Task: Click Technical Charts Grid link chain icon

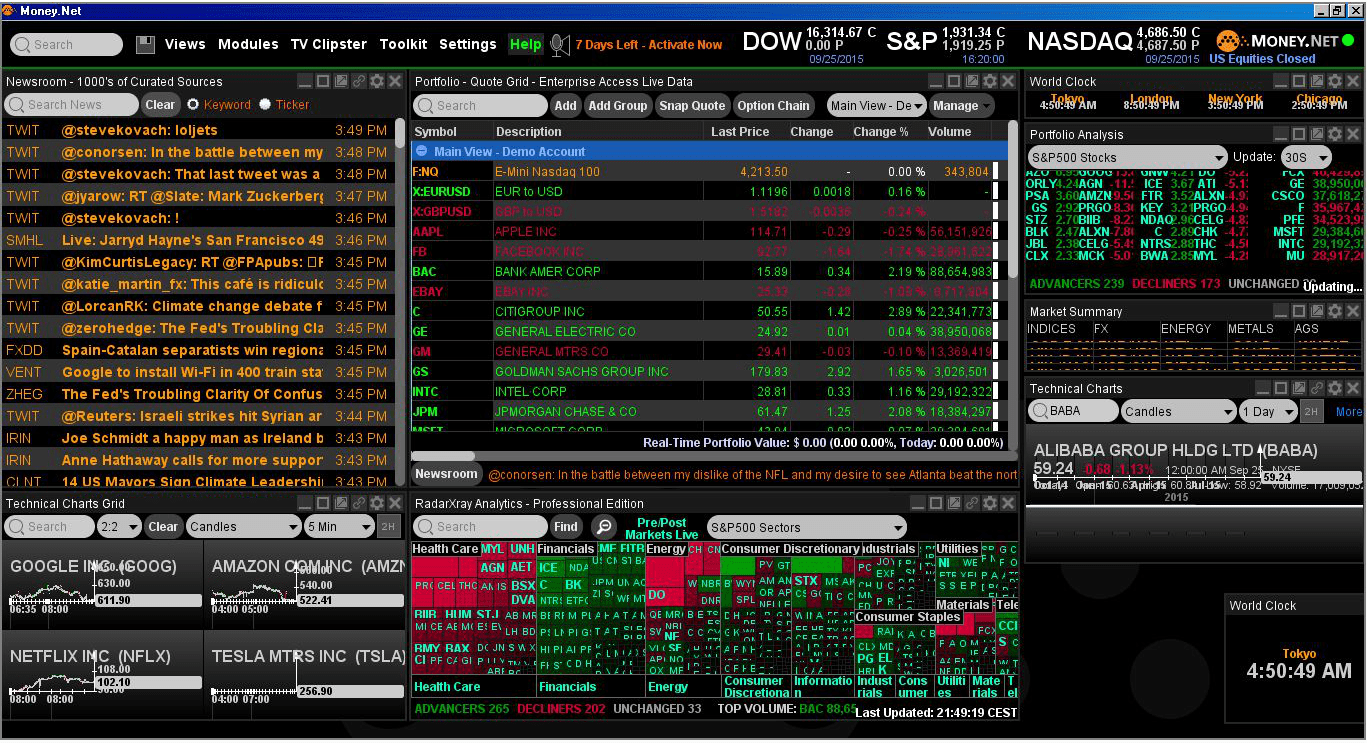Action: click(359, 503)
